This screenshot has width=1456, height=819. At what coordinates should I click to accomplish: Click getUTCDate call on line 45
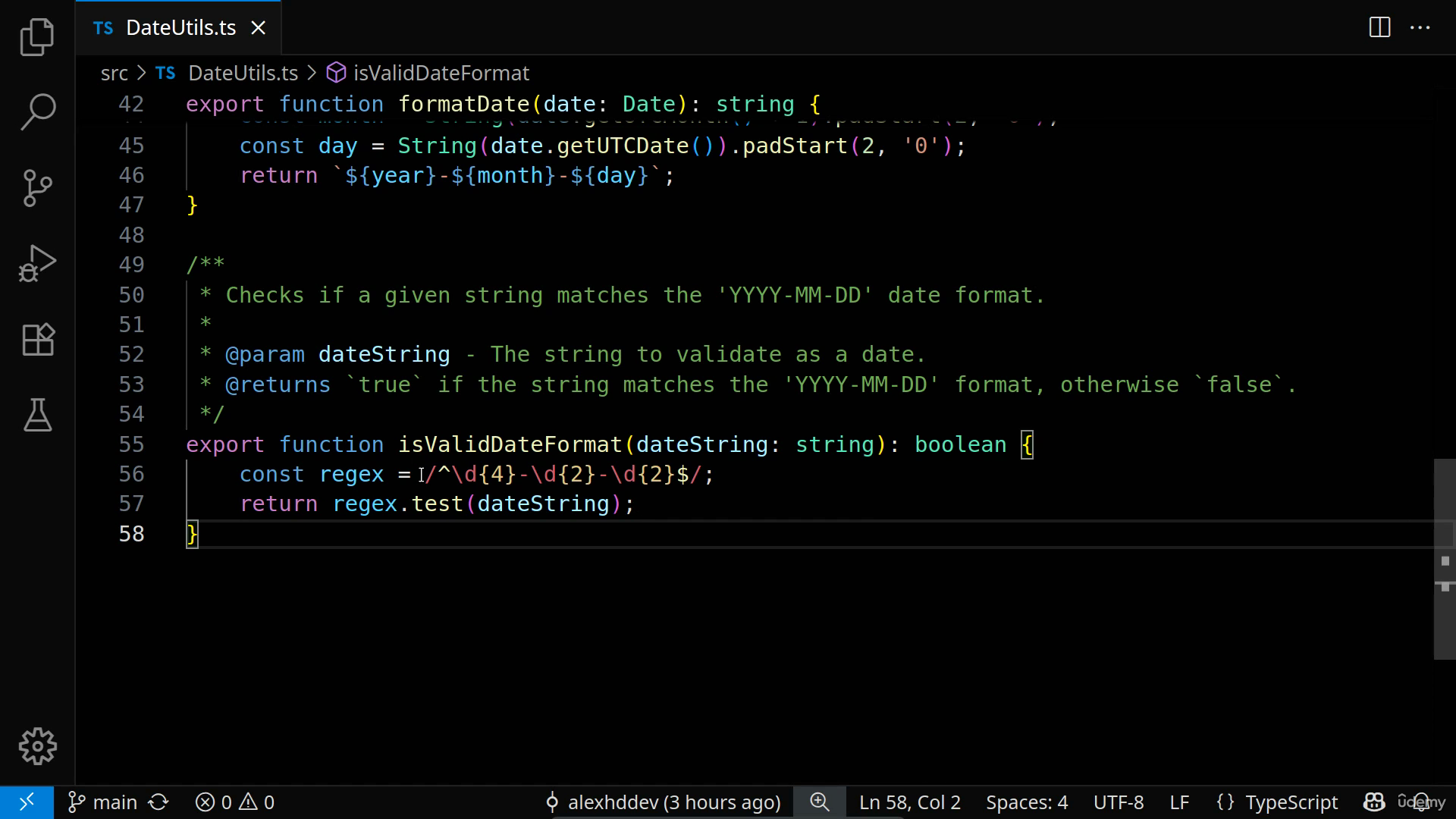tap(623, 146)
